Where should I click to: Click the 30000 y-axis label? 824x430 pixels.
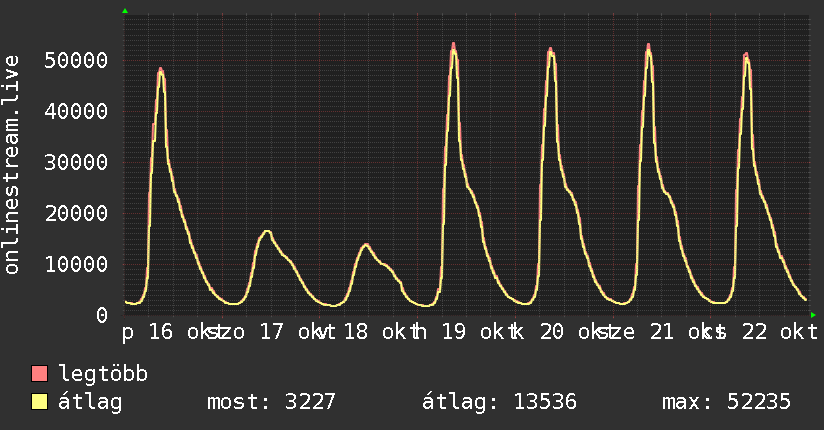coord(76,162)
